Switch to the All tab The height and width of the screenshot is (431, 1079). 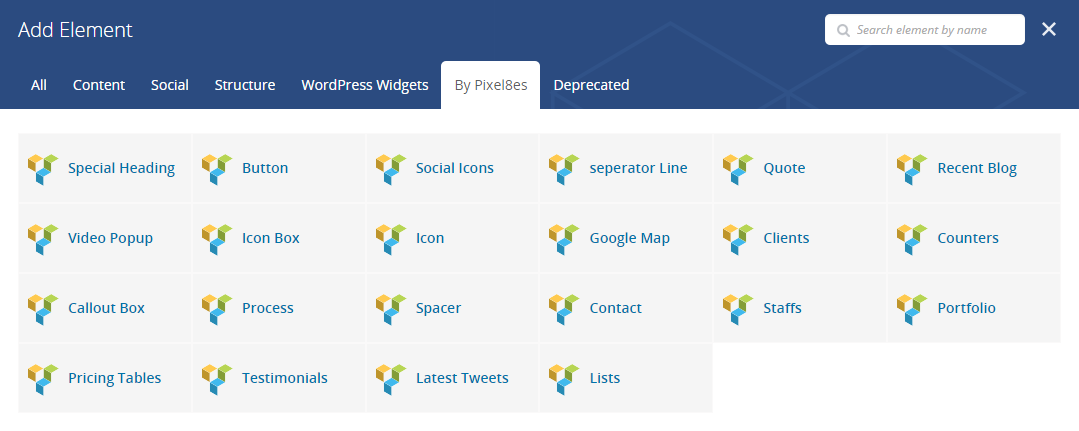click(39, 85)
